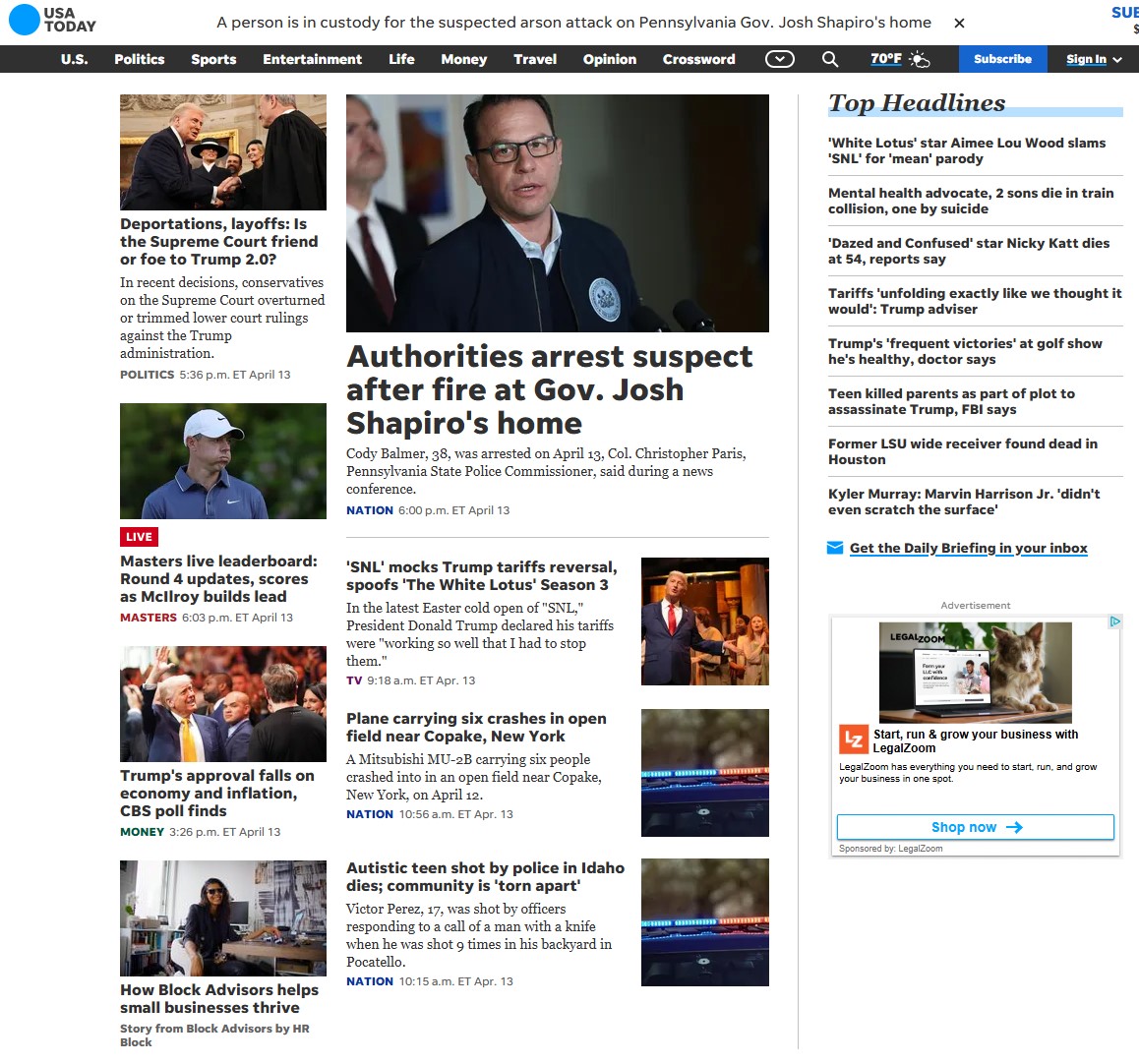
Task: Click the red LIVE badge
Action: pyautogui.click(x=139, y=537)
